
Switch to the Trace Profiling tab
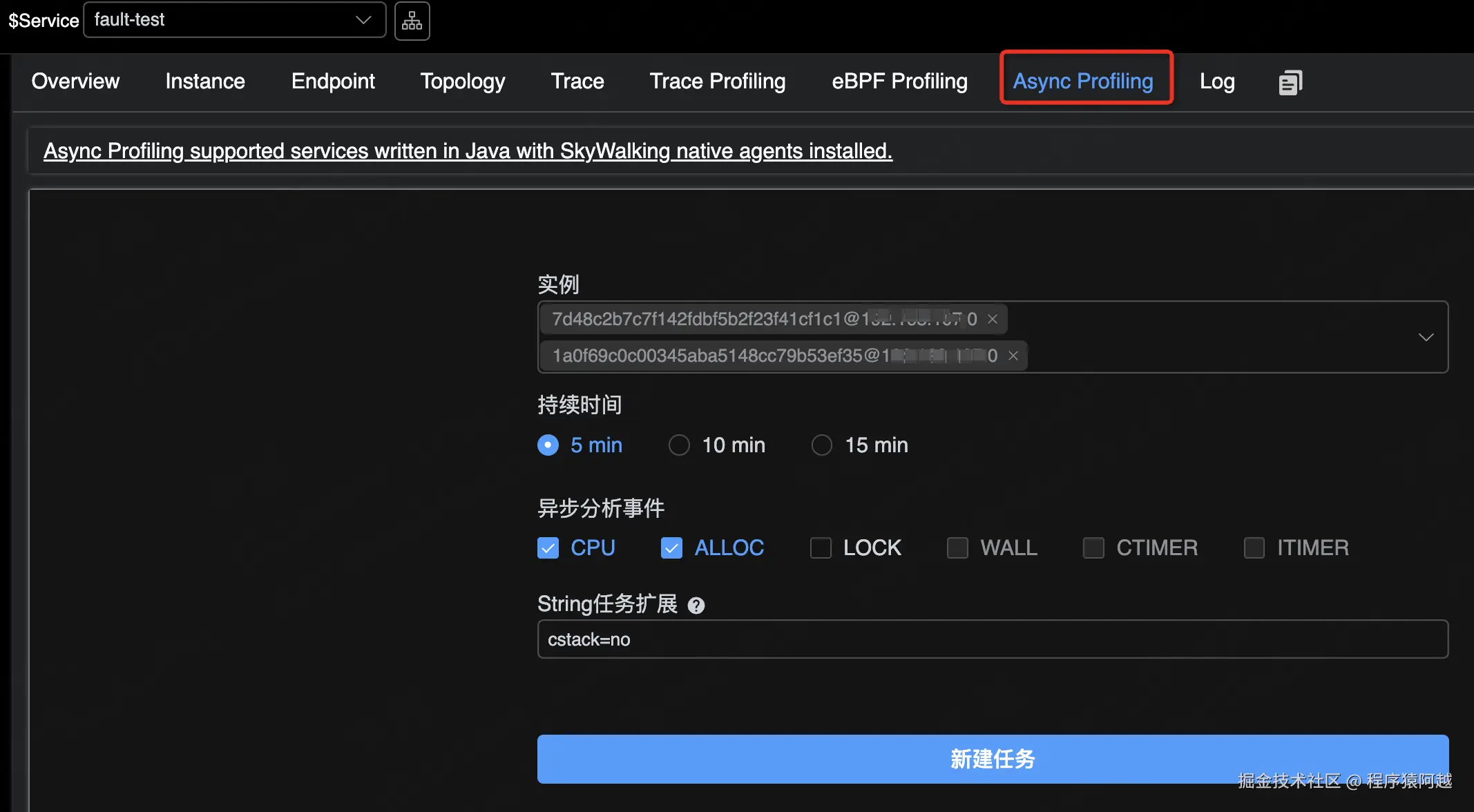tap(717, 81)
